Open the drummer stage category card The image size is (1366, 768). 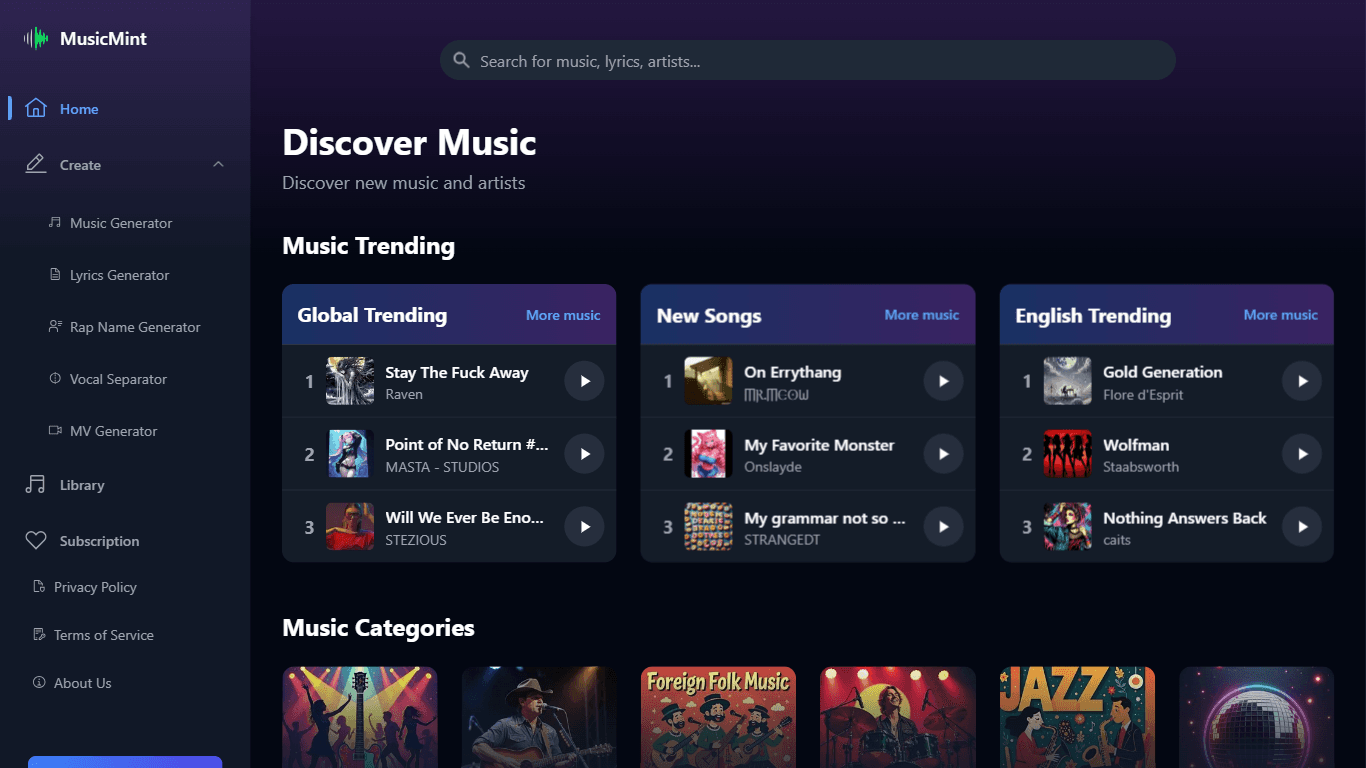(897, 717)
